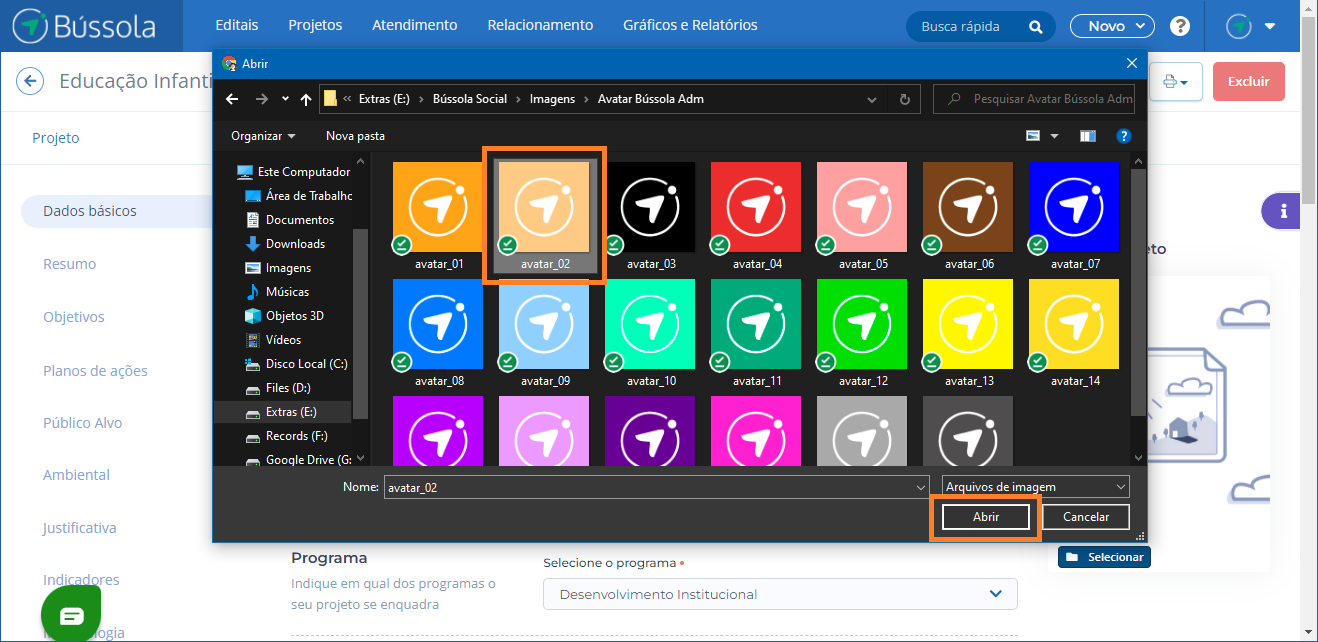Select Files (D:) drive

(278, 388)
